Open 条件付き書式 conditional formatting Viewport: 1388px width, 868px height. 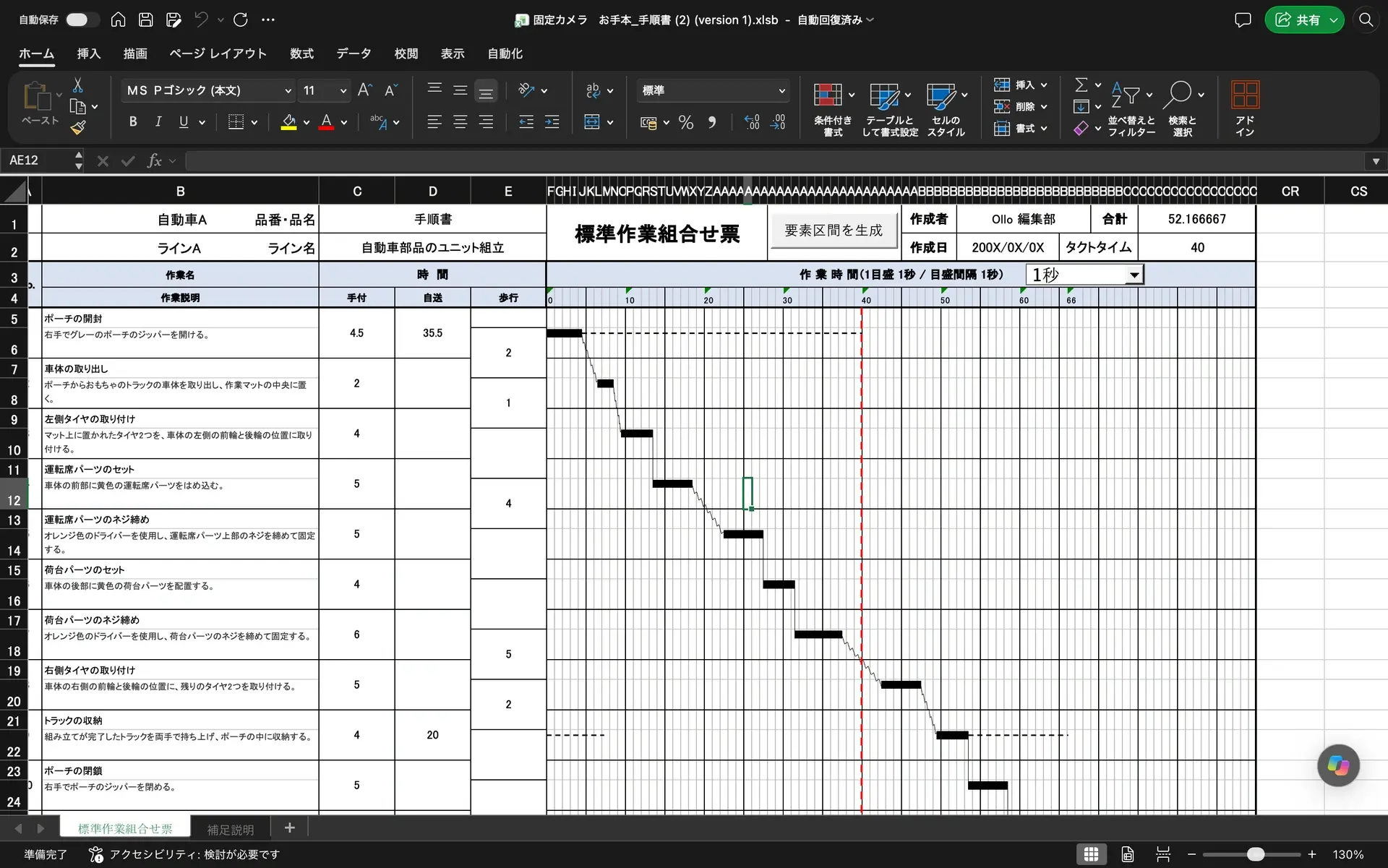[833, 108]
